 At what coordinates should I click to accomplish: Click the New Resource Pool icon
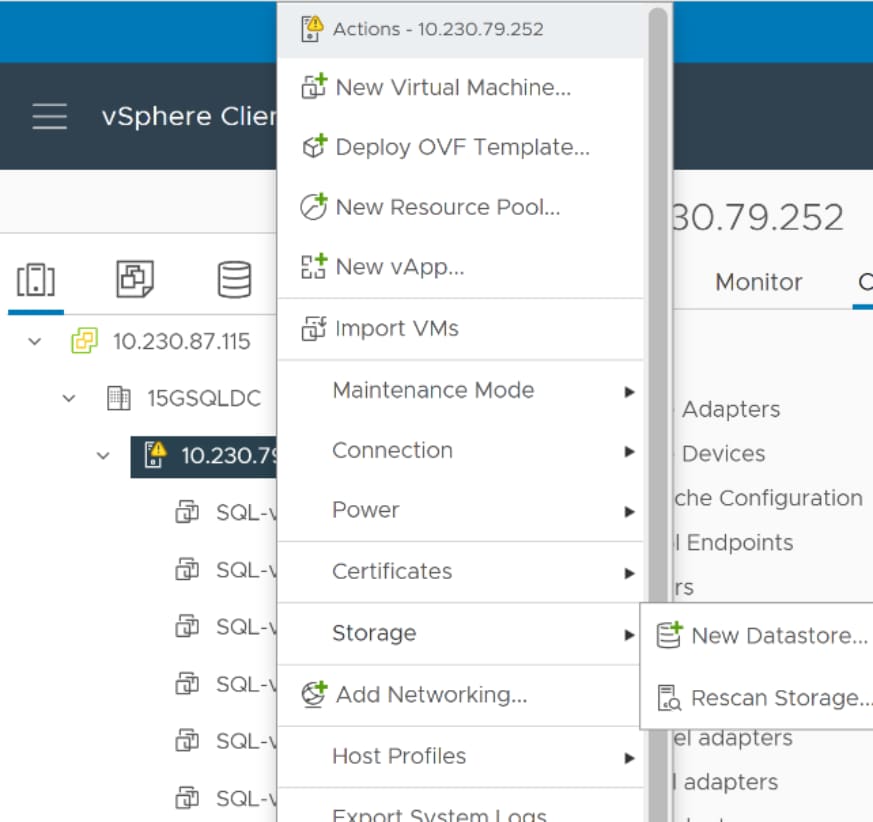pyautogui.click(x=314, y=207)
